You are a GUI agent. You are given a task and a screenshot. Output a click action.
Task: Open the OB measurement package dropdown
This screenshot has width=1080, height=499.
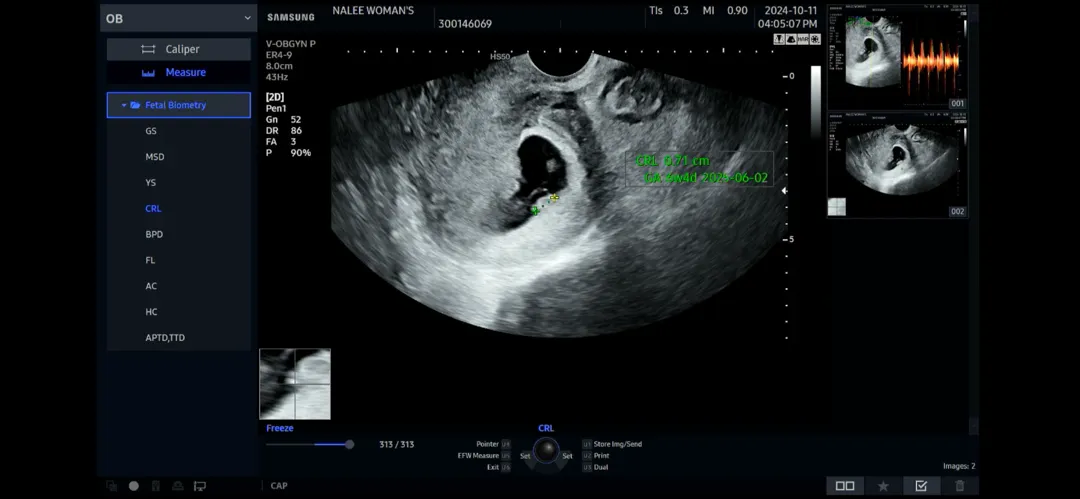click(178, 19)
